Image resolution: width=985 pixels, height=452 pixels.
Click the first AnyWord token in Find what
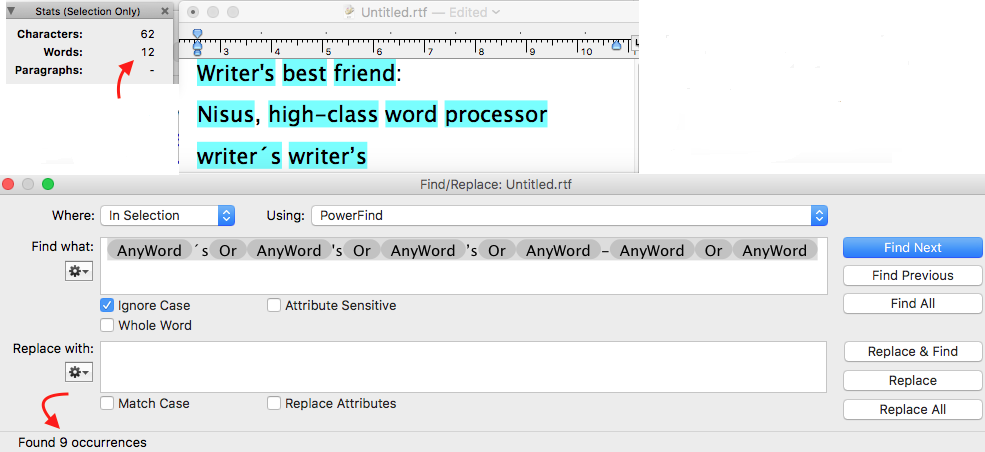(x=142, y=251)
